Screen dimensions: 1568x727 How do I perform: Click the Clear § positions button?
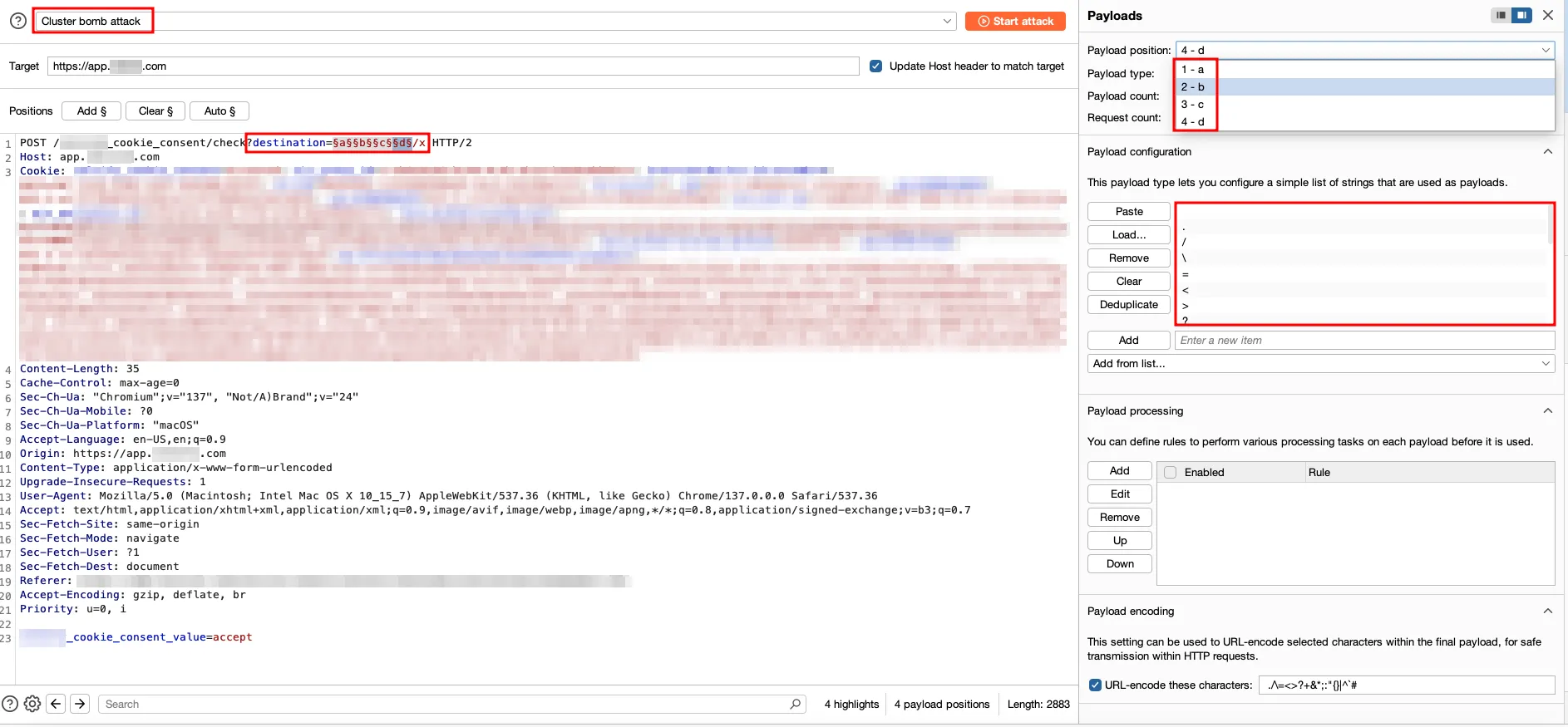[x=155, y=111]
